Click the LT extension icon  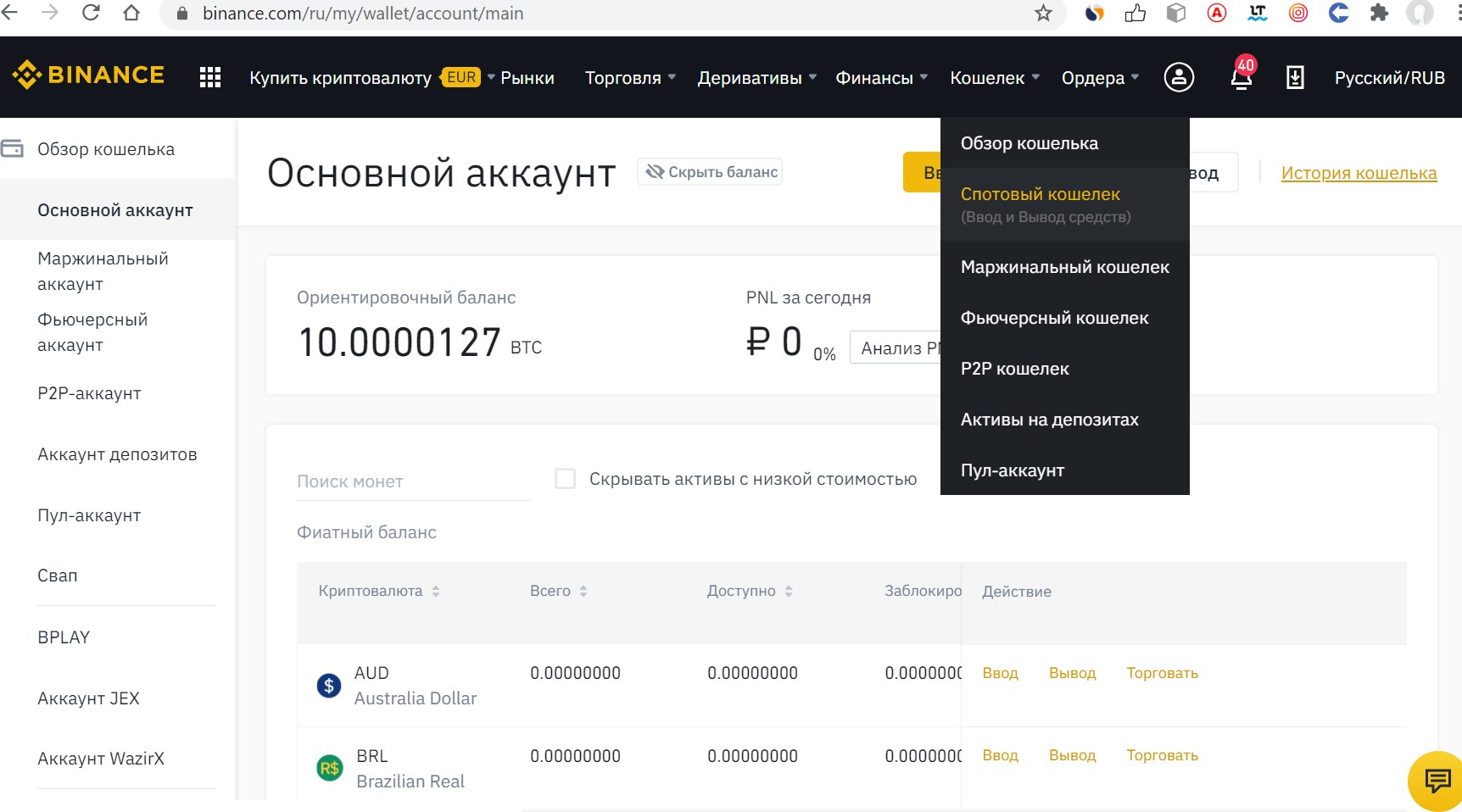[1258, 13]
